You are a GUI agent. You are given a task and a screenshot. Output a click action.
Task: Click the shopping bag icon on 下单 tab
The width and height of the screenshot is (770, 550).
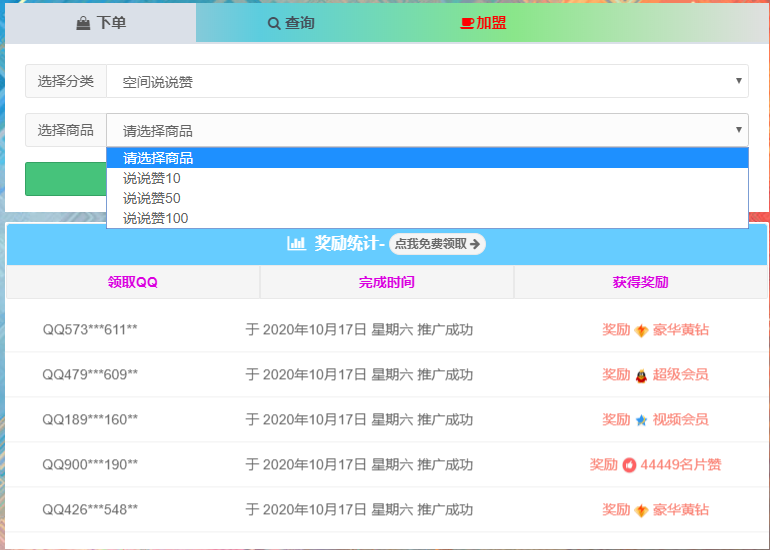83,23
